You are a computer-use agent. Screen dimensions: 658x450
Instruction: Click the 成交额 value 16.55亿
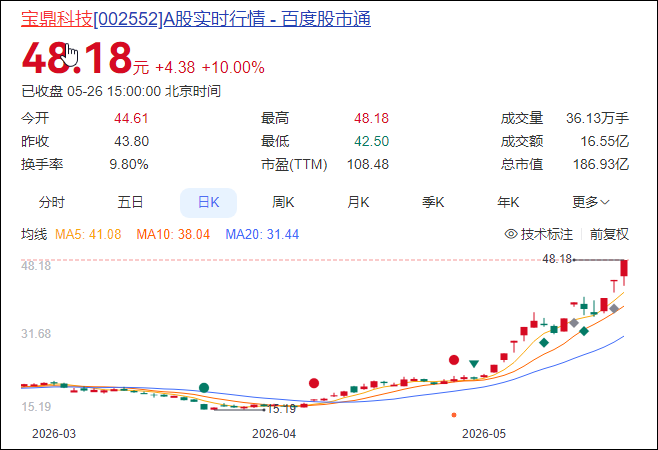tap(605, 141)
